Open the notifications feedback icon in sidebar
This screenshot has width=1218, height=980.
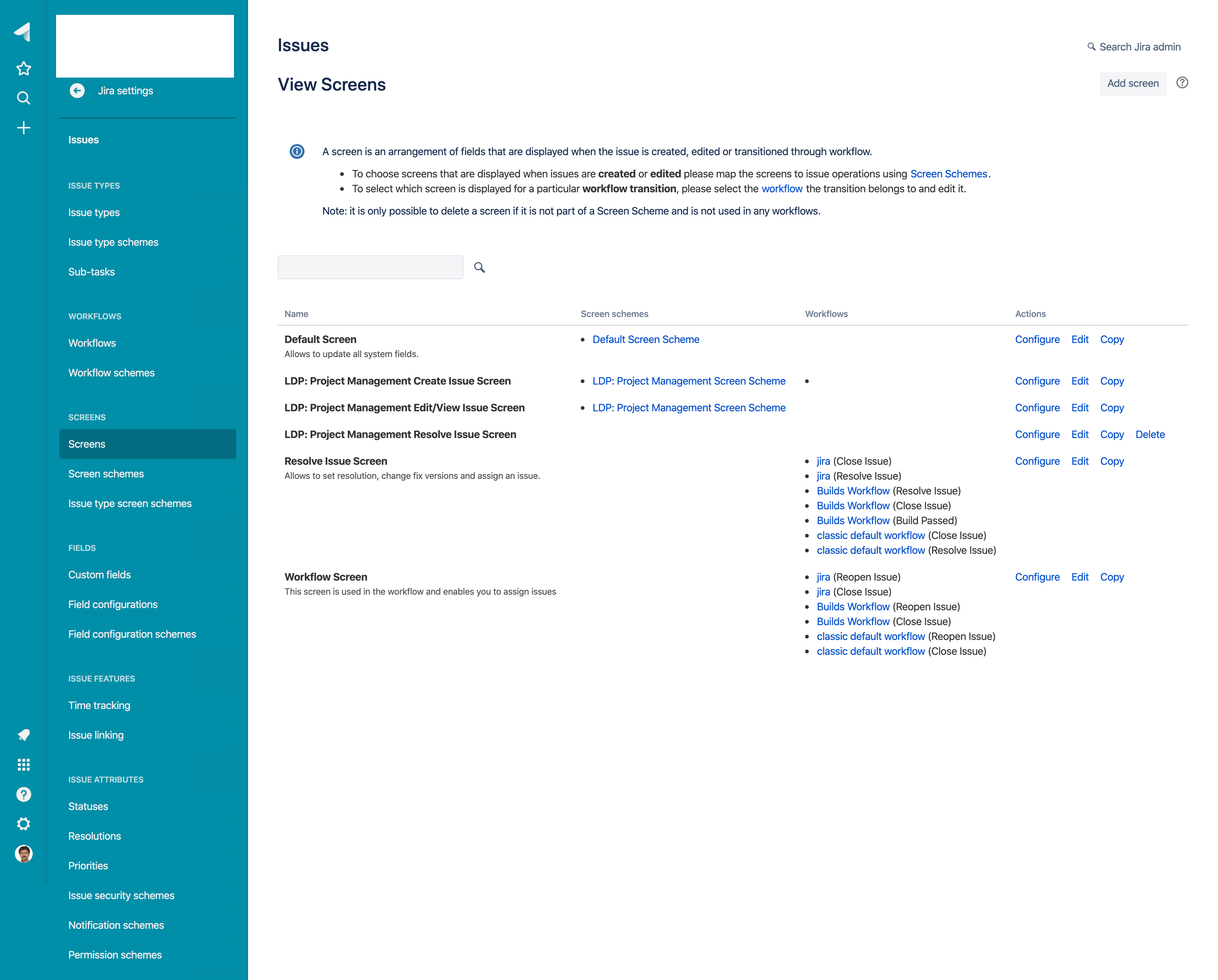point(23,735)
